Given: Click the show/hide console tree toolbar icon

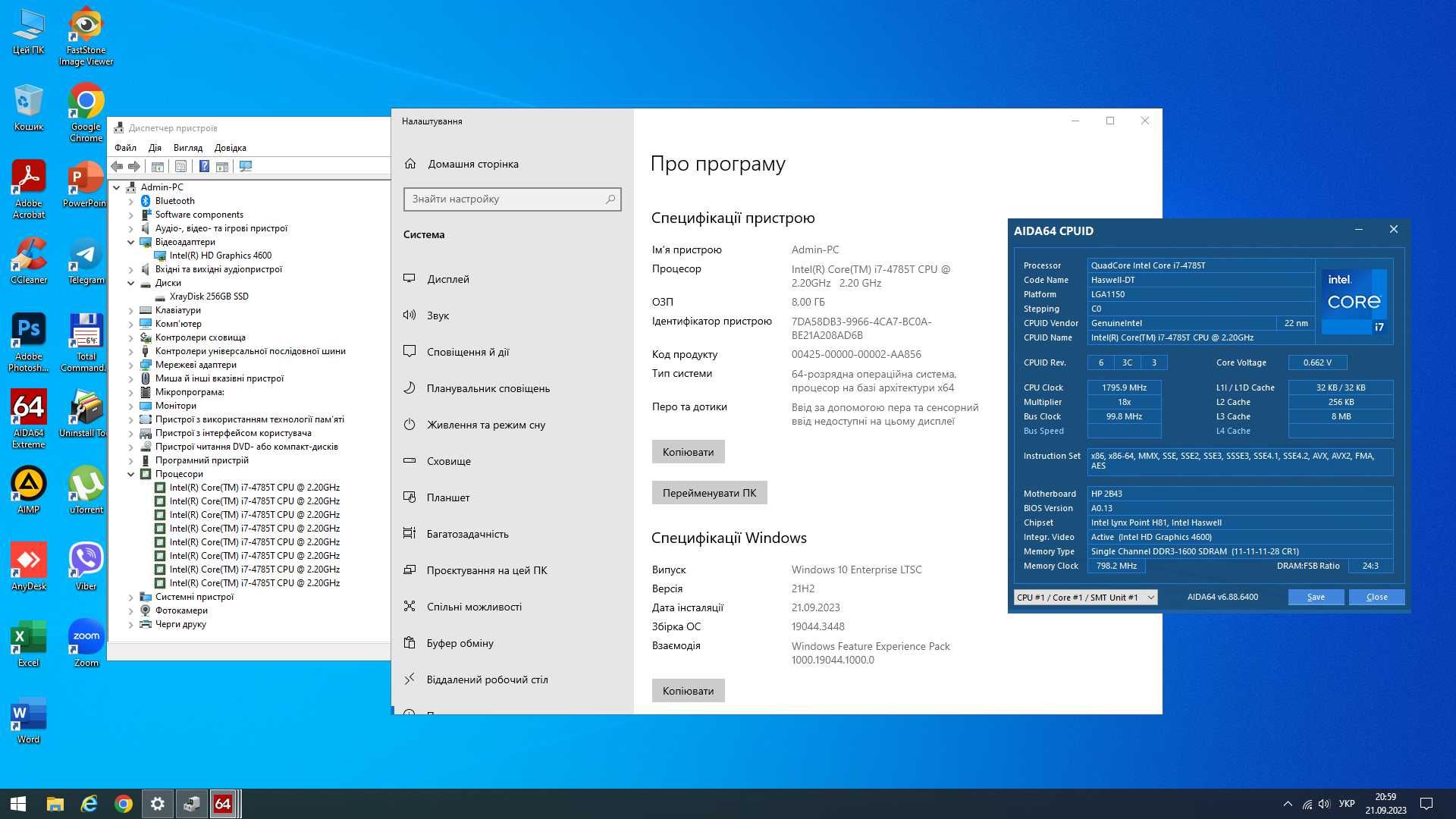Looking at the screenshot, I should 158,166.
